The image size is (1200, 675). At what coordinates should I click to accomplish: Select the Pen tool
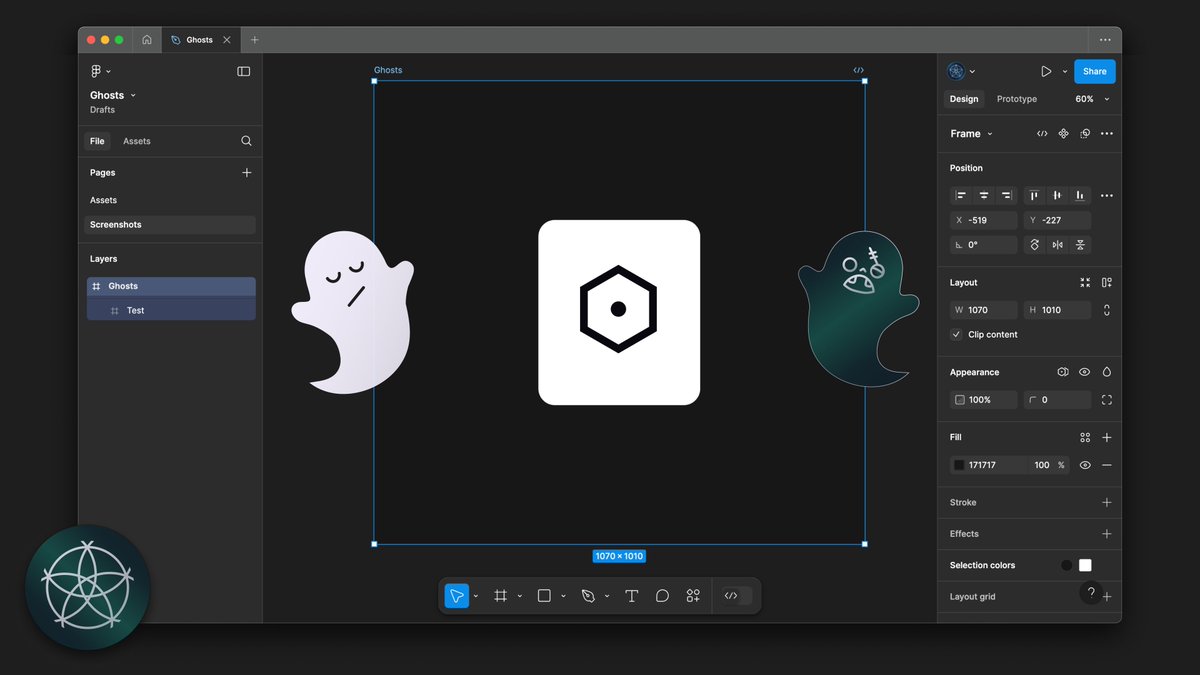588,596
